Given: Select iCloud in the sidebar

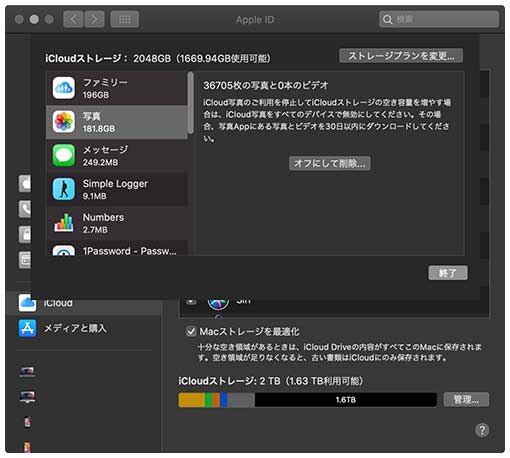Looking at the screenshot, I should coord(83,303).
